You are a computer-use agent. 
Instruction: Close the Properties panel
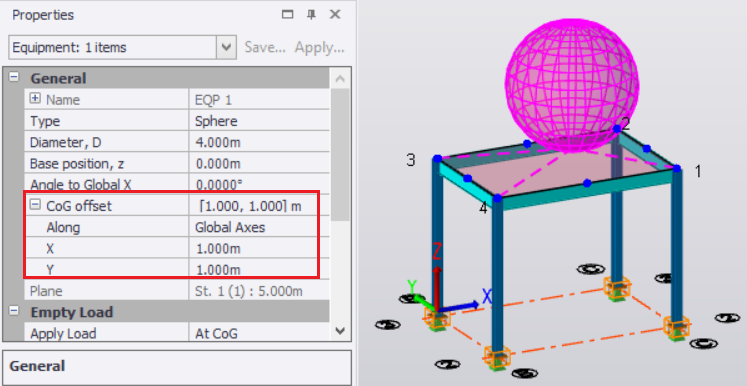click(335, 15)
